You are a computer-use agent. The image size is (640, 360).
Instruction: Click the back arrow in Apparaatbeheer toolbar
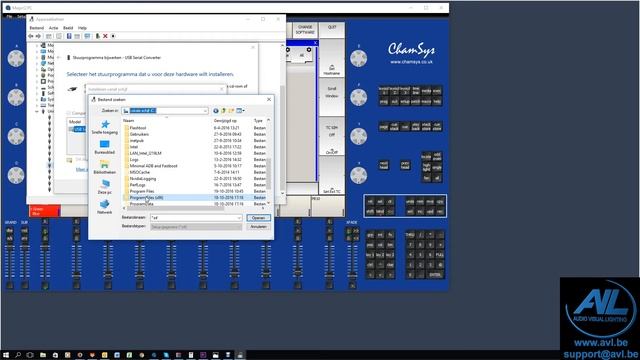pyautogui.click(x=31, y=36)
